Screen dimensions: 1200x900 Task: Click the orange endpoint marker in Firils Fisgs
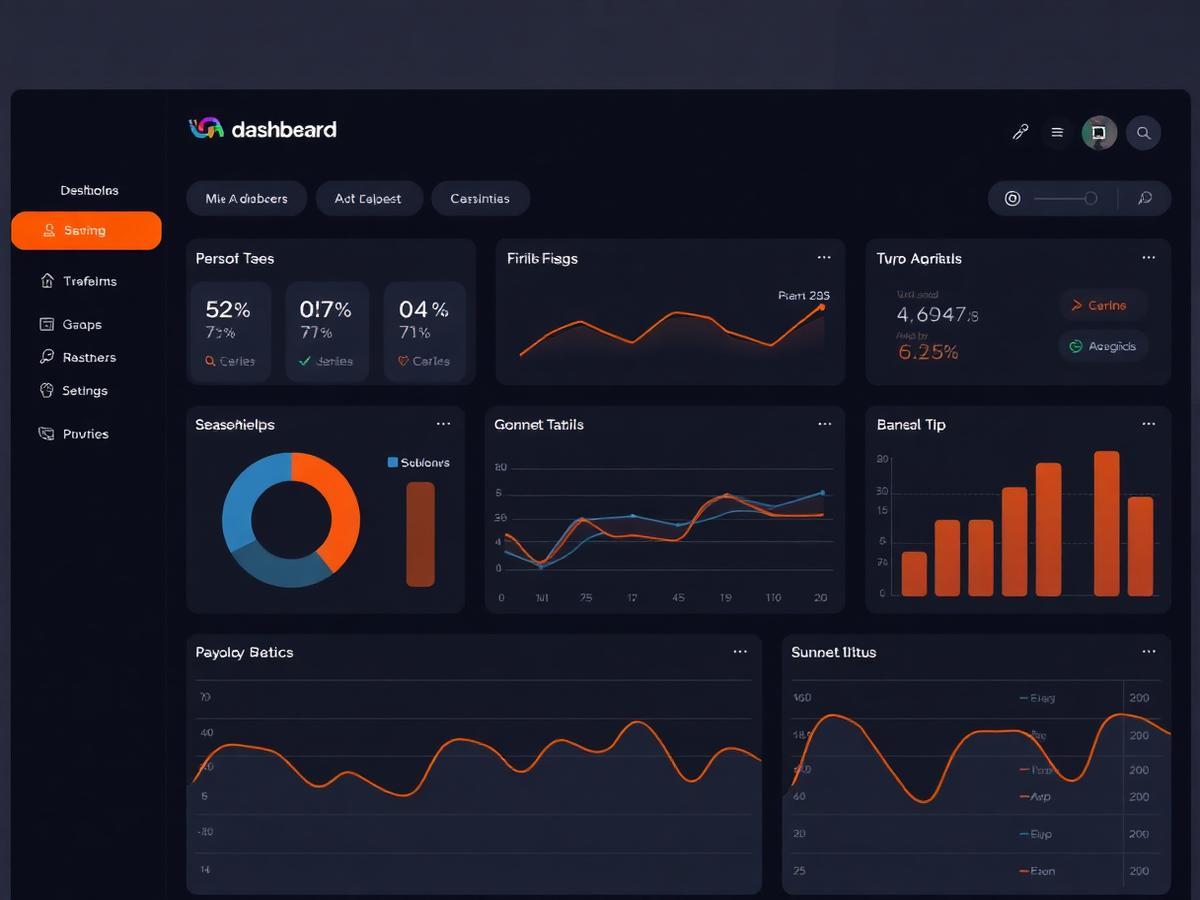pos(821,307)
